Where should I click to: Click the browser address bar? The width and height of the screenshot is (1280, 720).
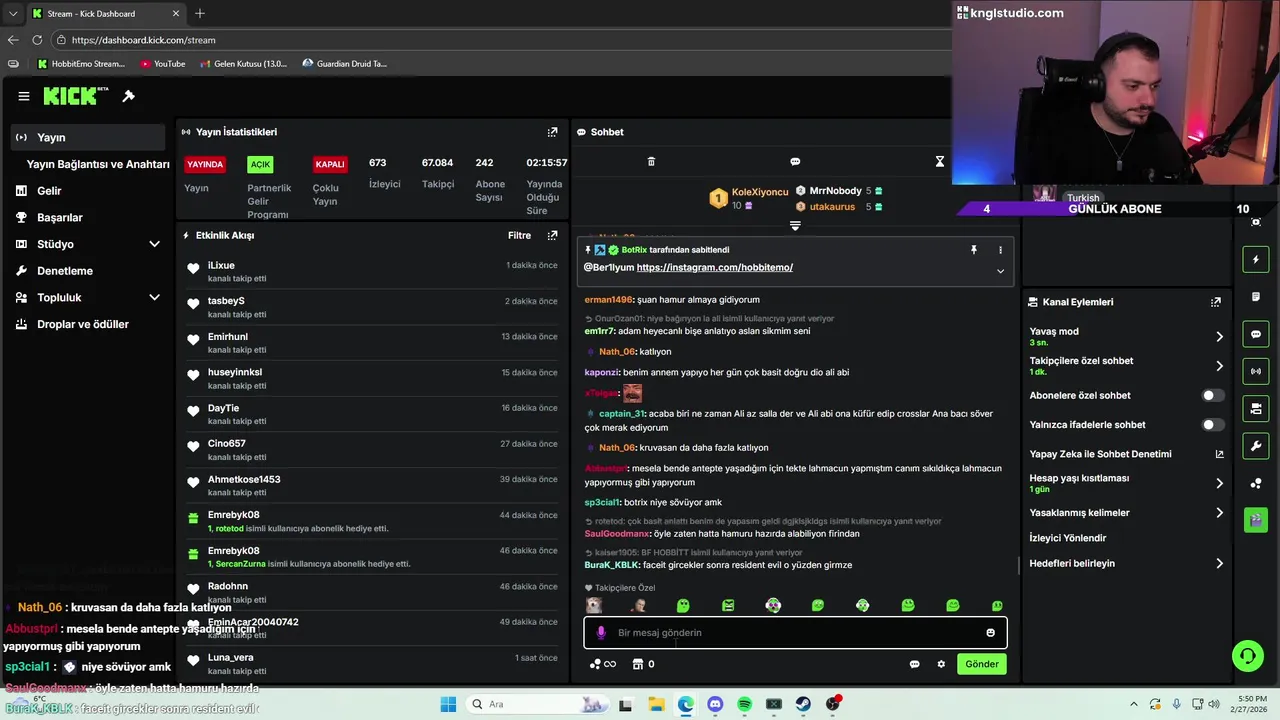[500, 40]
